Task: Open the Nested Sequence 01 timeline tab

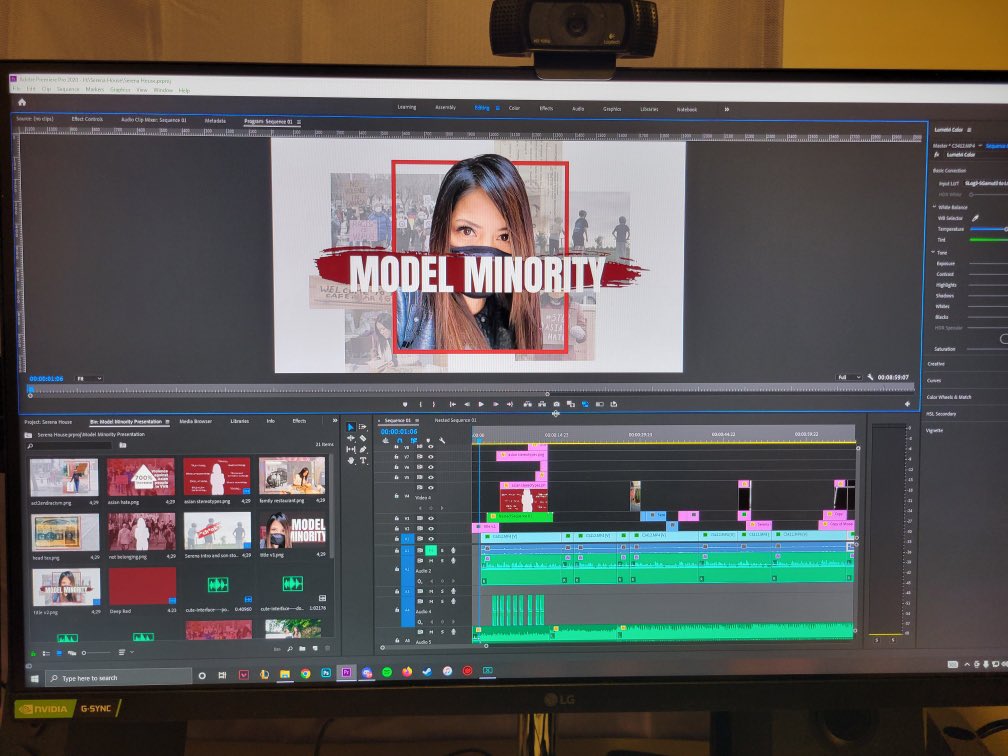Action: pyautogui.click(x=456, y=420)
